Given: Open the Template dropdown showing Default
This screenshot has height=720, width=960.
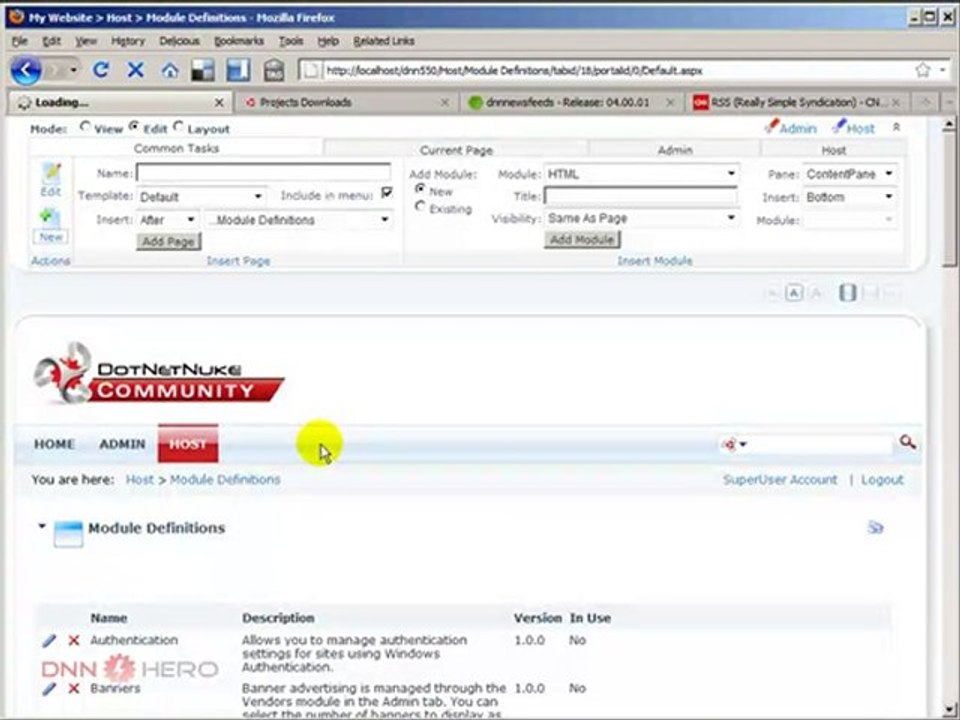Looking at the screenshot, I should tap(201, 197).
